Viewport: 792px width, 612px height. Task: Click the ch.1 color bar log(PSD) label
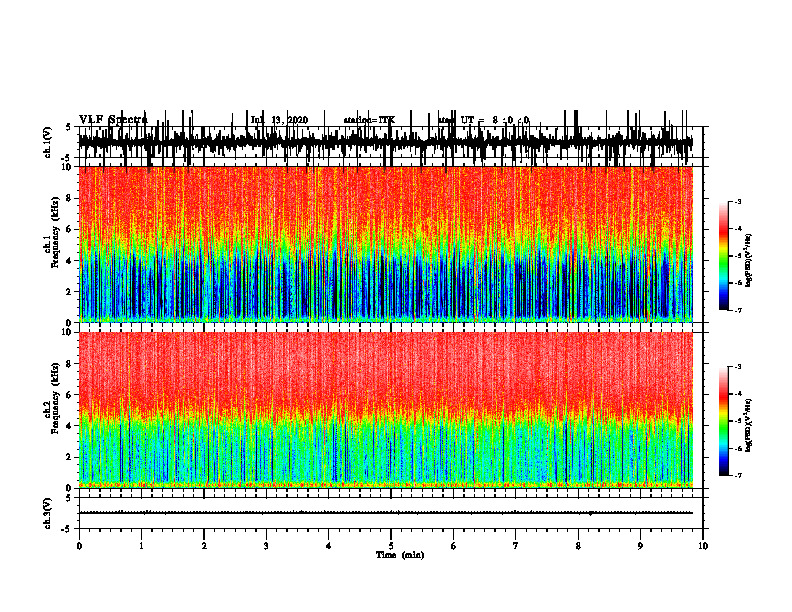749,261
